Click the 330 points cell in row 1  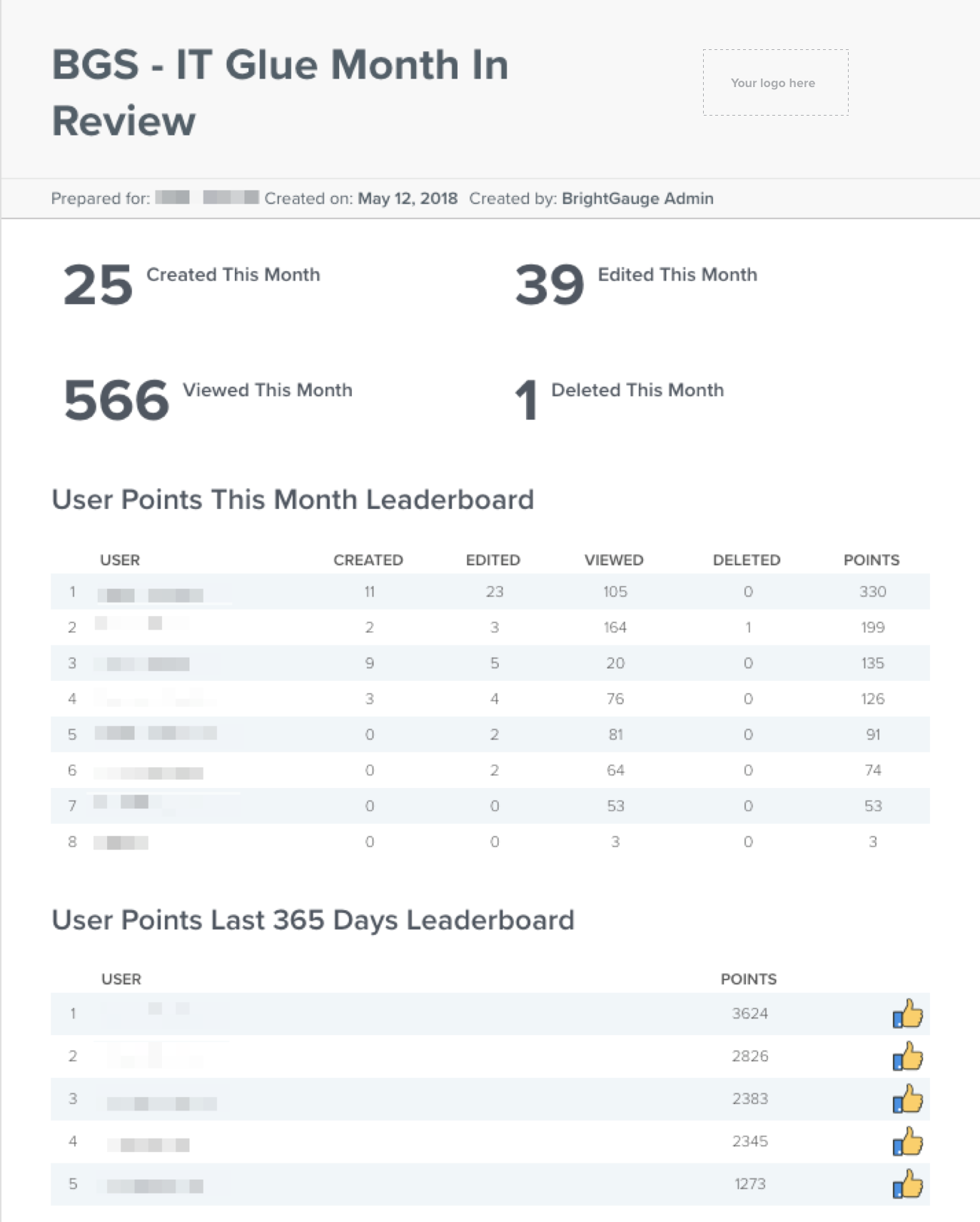[873, 592]
